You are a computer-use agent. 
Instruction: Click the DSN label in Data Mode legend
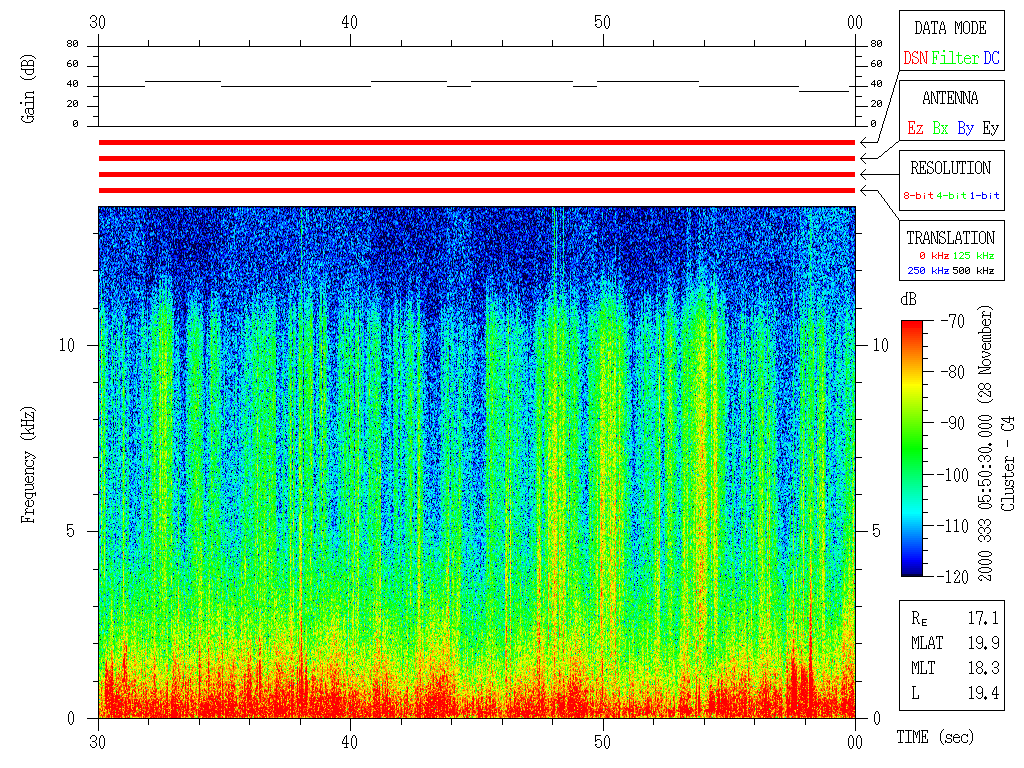(915, 59)
